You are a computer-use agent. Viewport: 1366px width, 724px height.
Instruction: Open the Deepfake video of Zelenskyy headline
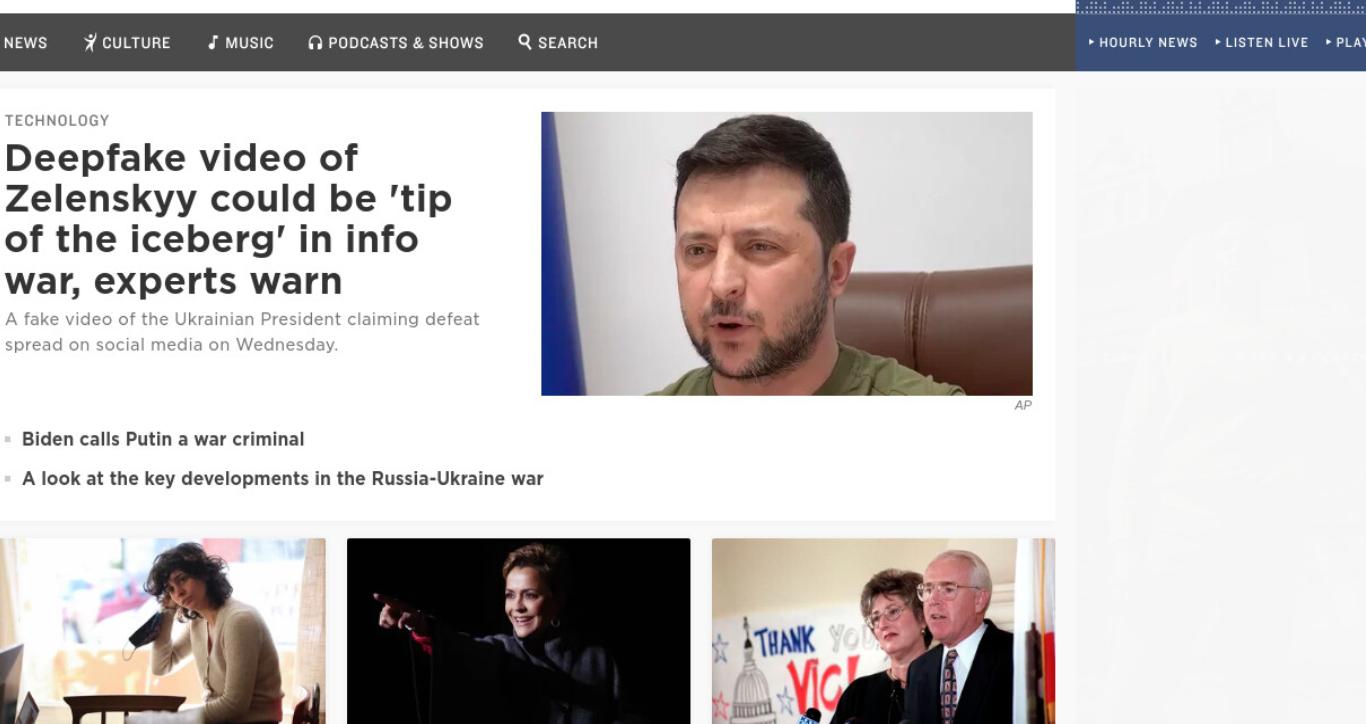228,219
